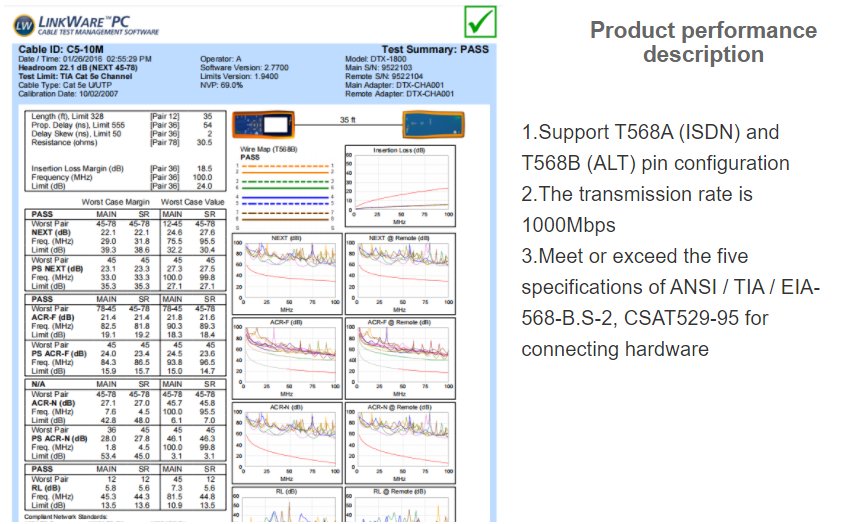This screenshot has height=524, width=851.
Task: Select Test Limit: TIA Cat 5e Channel
Action: [75, 77]
